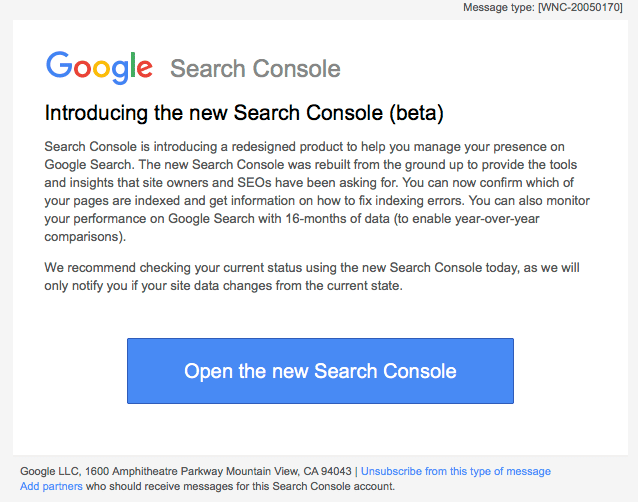Click the '(beta)' text in the heading
The width and height of the screenshot is (638, 502).
pos(416,113)
